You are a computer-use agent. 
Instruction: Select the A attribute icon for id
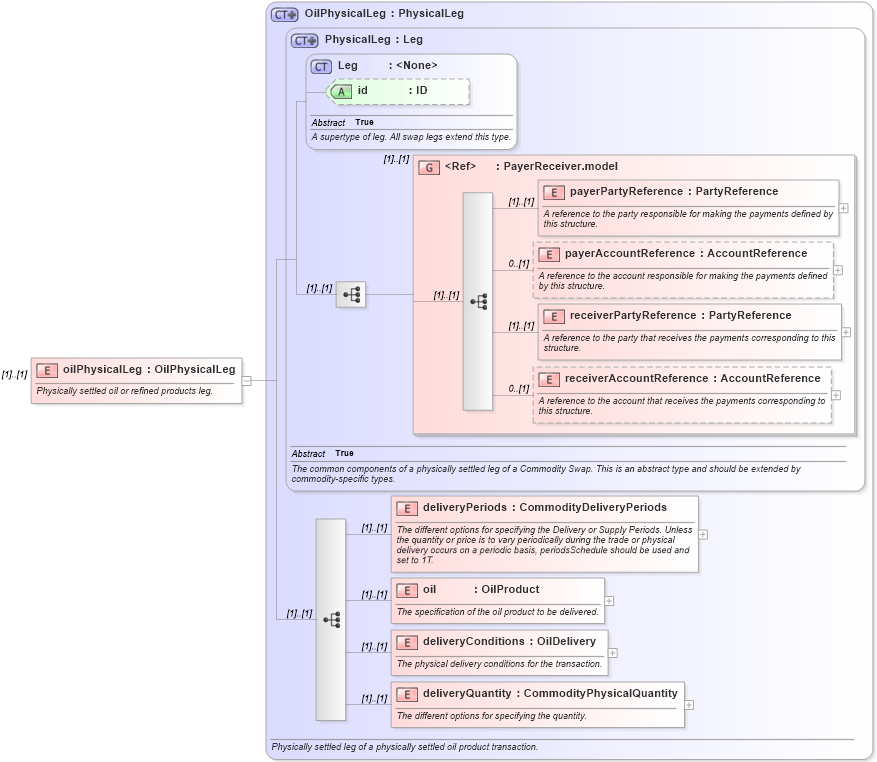click(x=341, y=92)
